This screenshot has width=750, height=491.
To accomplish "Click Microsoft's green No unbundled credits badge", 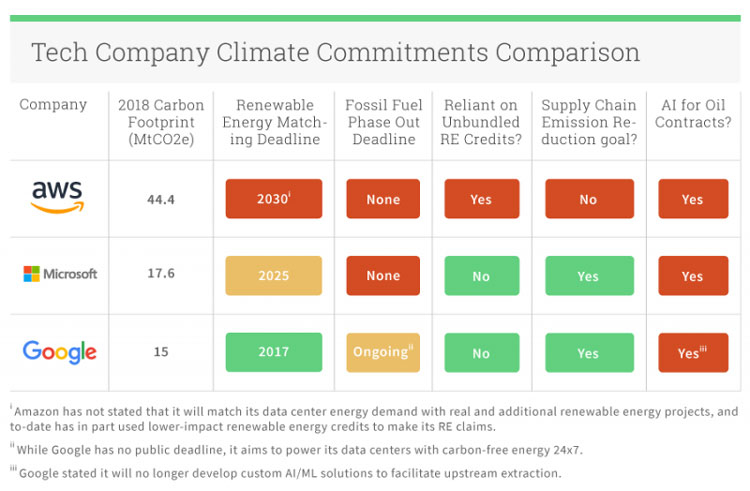I will [x=482, y=276].
